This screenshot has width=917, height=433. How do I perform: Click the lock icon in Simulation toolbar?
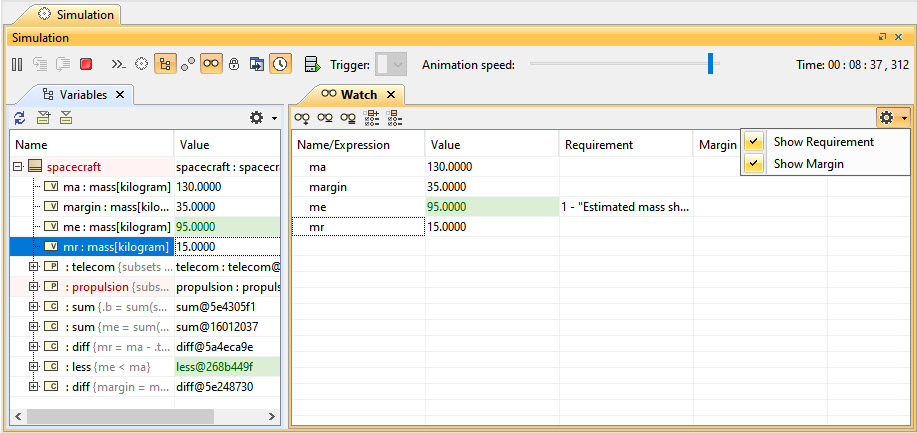pyautogui.click(x=235, y=64)
